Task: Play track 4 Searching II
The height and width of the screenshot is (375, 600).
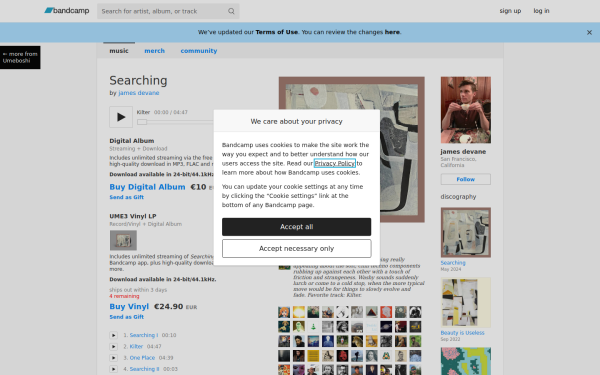Action: (x=114, y=369)
